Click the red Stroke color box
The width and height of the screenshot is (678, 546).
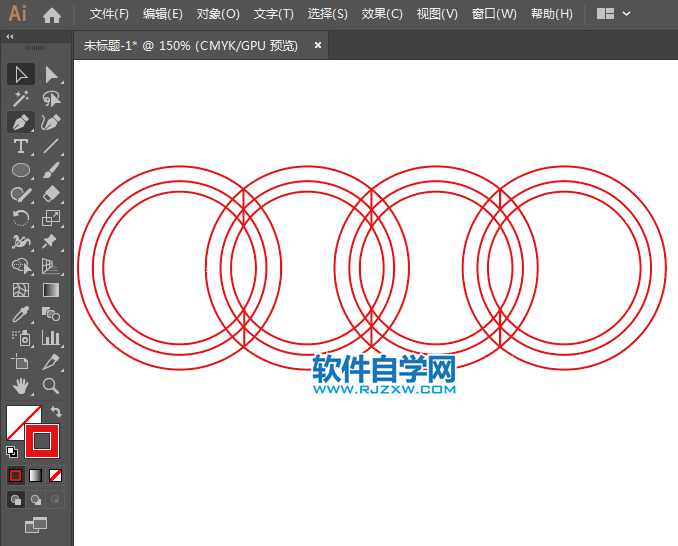tap(42, 441)
